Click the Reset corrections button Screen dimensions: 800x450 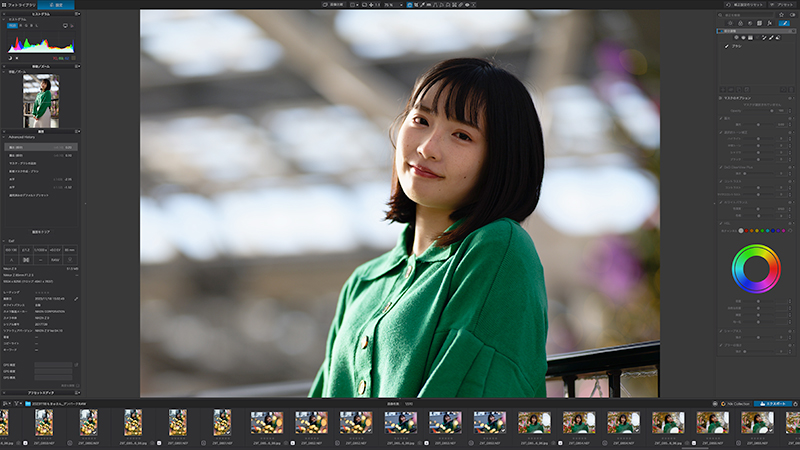click(x=745, y=5)
